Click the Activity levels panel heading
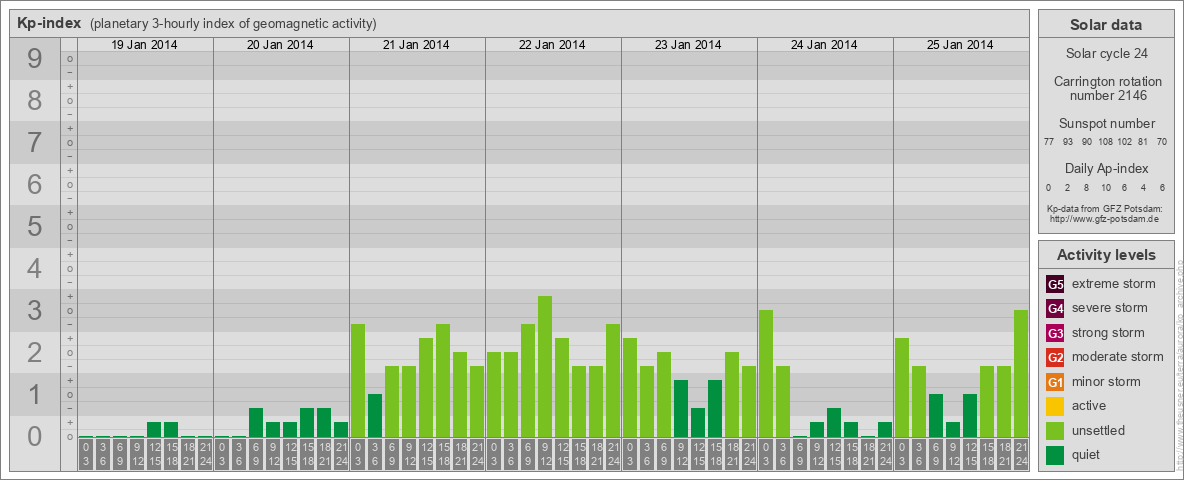Image resolution: width=1184 pixels, height=480 pixels. click(1106, 255)
